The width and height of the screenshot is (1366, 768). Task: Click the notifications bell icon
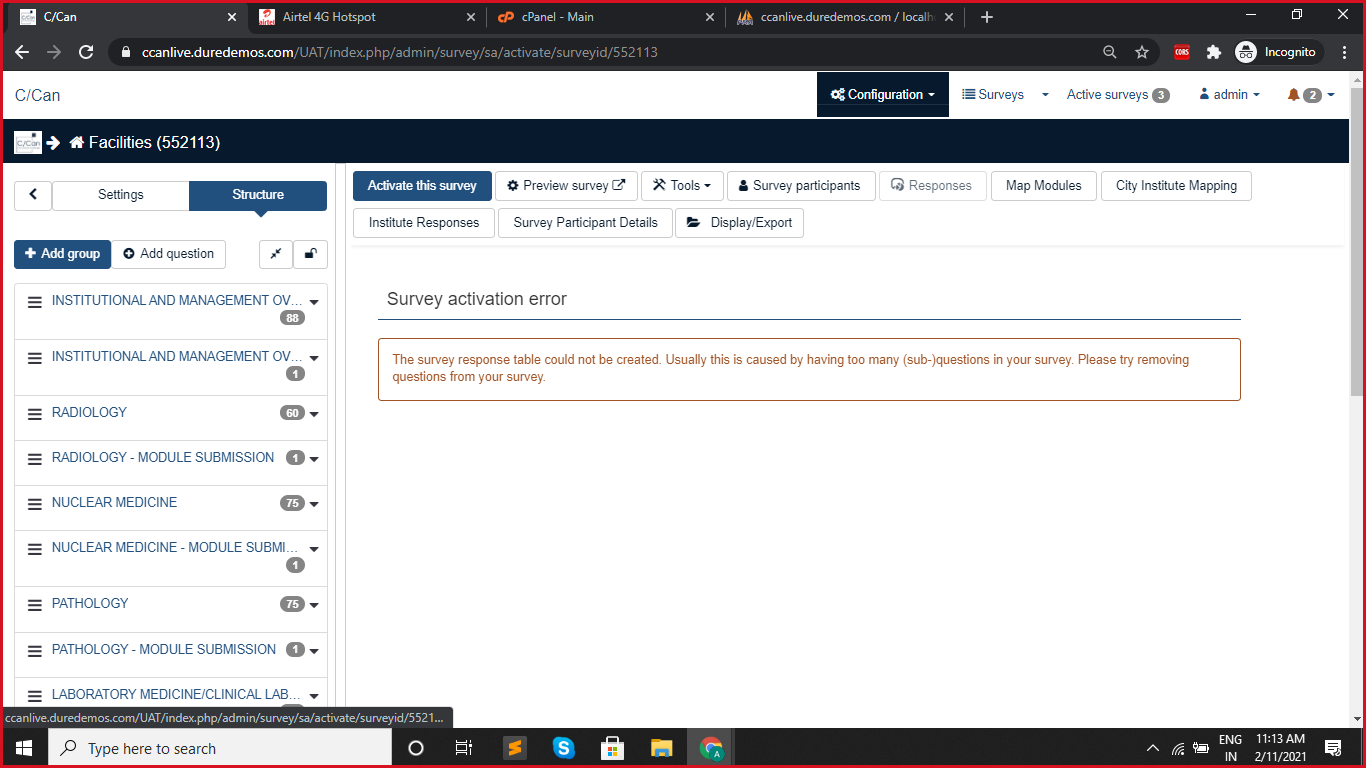coord(1293,95)
